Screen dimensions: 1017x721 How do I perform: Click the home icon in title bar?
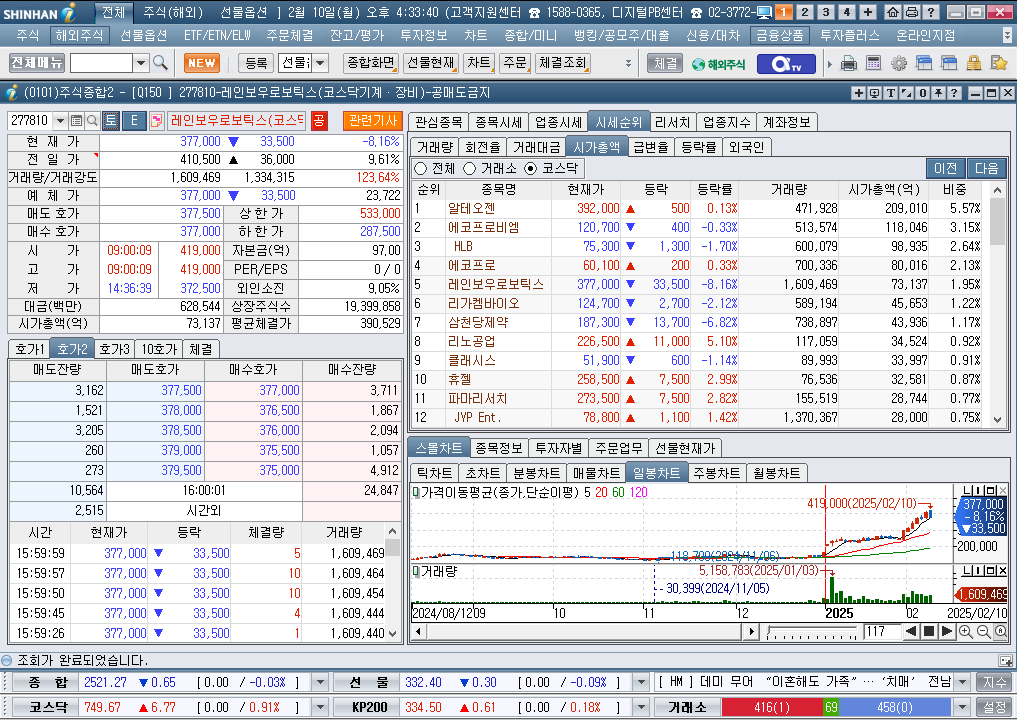(893, 12)
